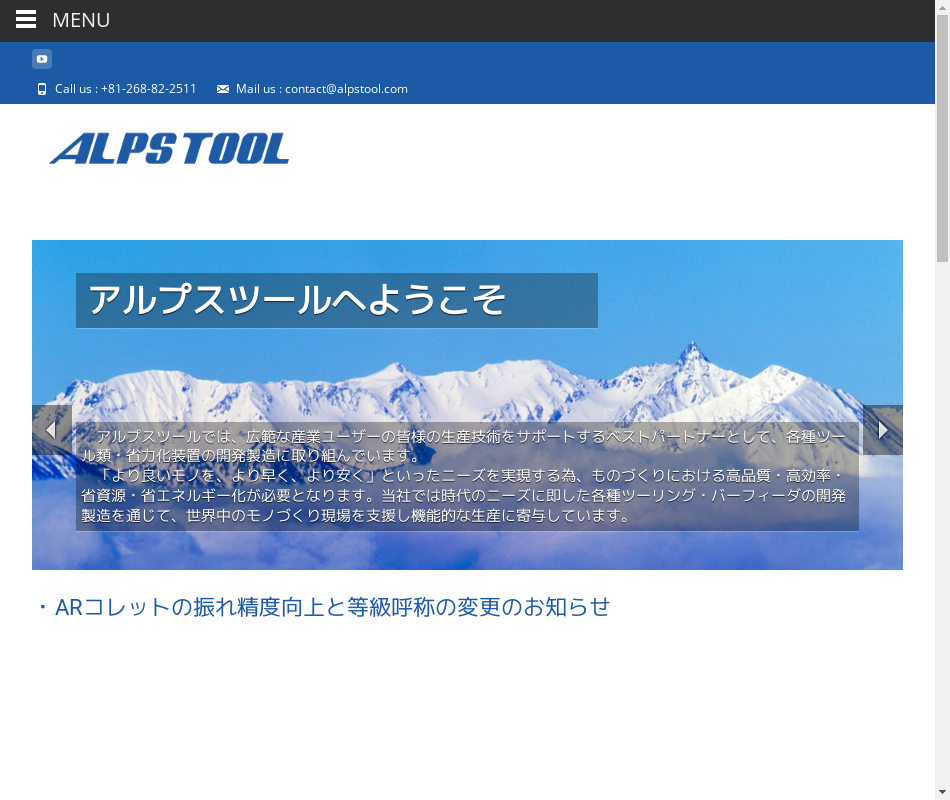Screen dimensions: 950x800
Task: Click the Call us phone number
Action: (126, 89)
